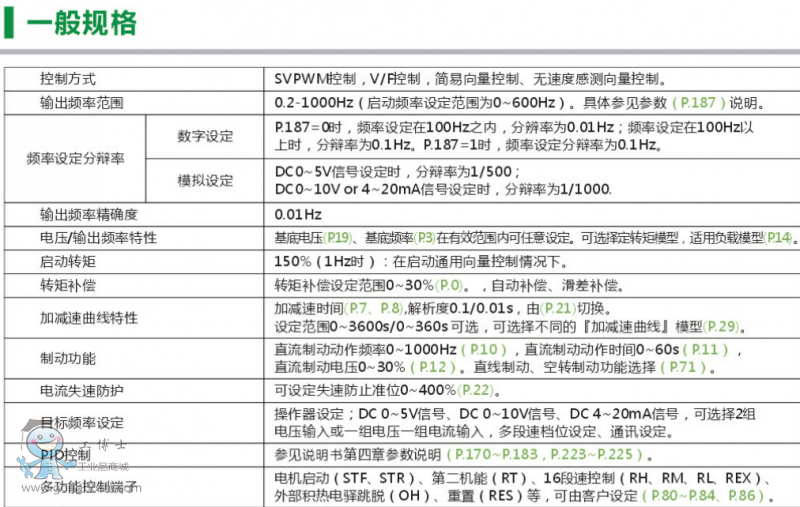Screen dimensions: 800x507
Task: Open the (P.19) reference after 基底电压
Action: 338,238
